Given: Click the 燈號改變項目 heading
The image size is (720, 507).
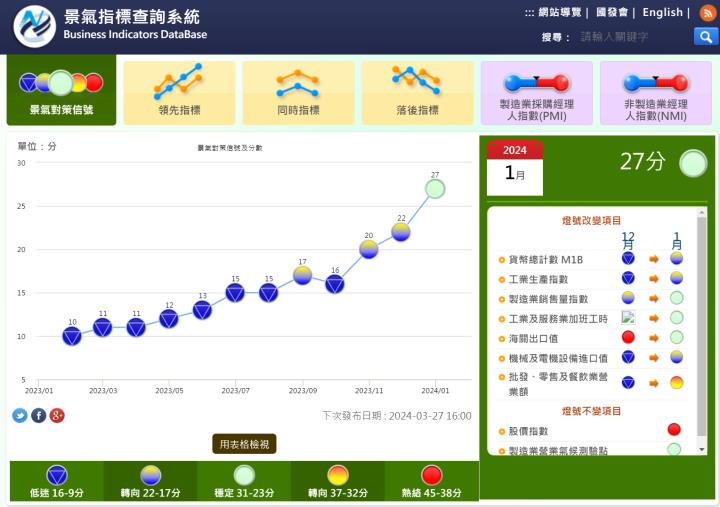Looking at the screenshot, I should 591,220.
